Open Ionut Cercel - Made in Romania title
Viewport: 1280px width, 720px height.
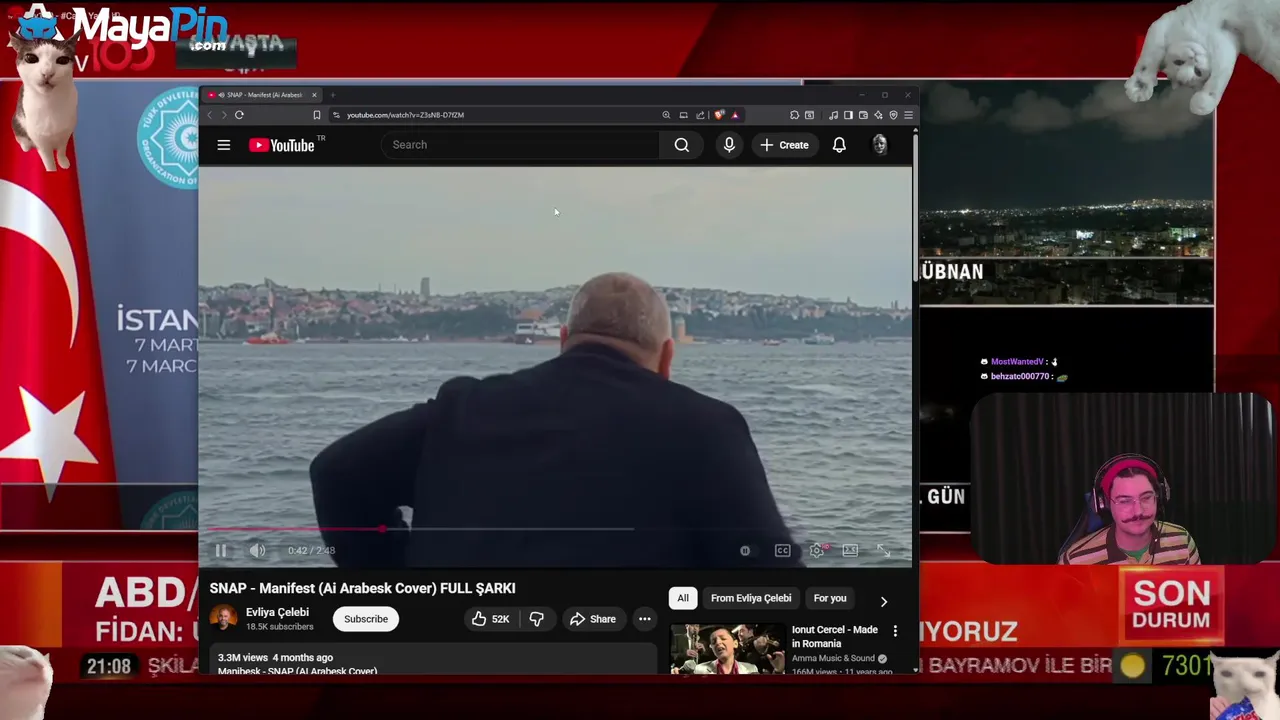click(x=835, y=636)
